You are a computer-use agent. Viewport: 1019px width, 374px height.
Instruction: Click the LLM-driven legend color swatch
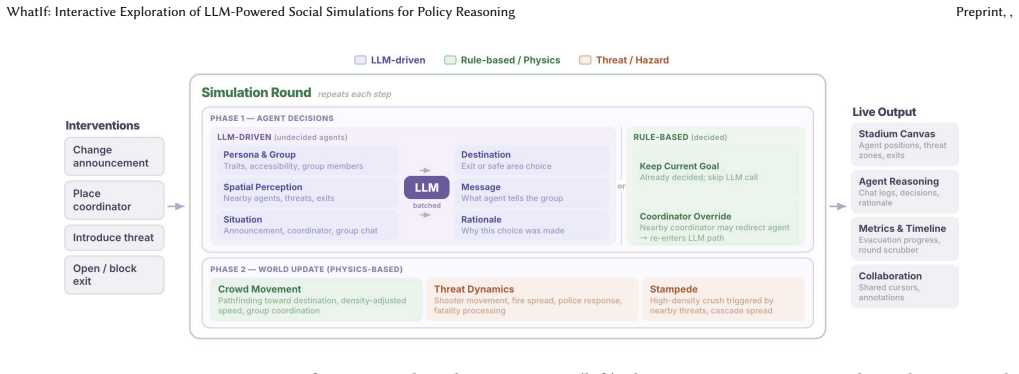(x=360, y=60)
